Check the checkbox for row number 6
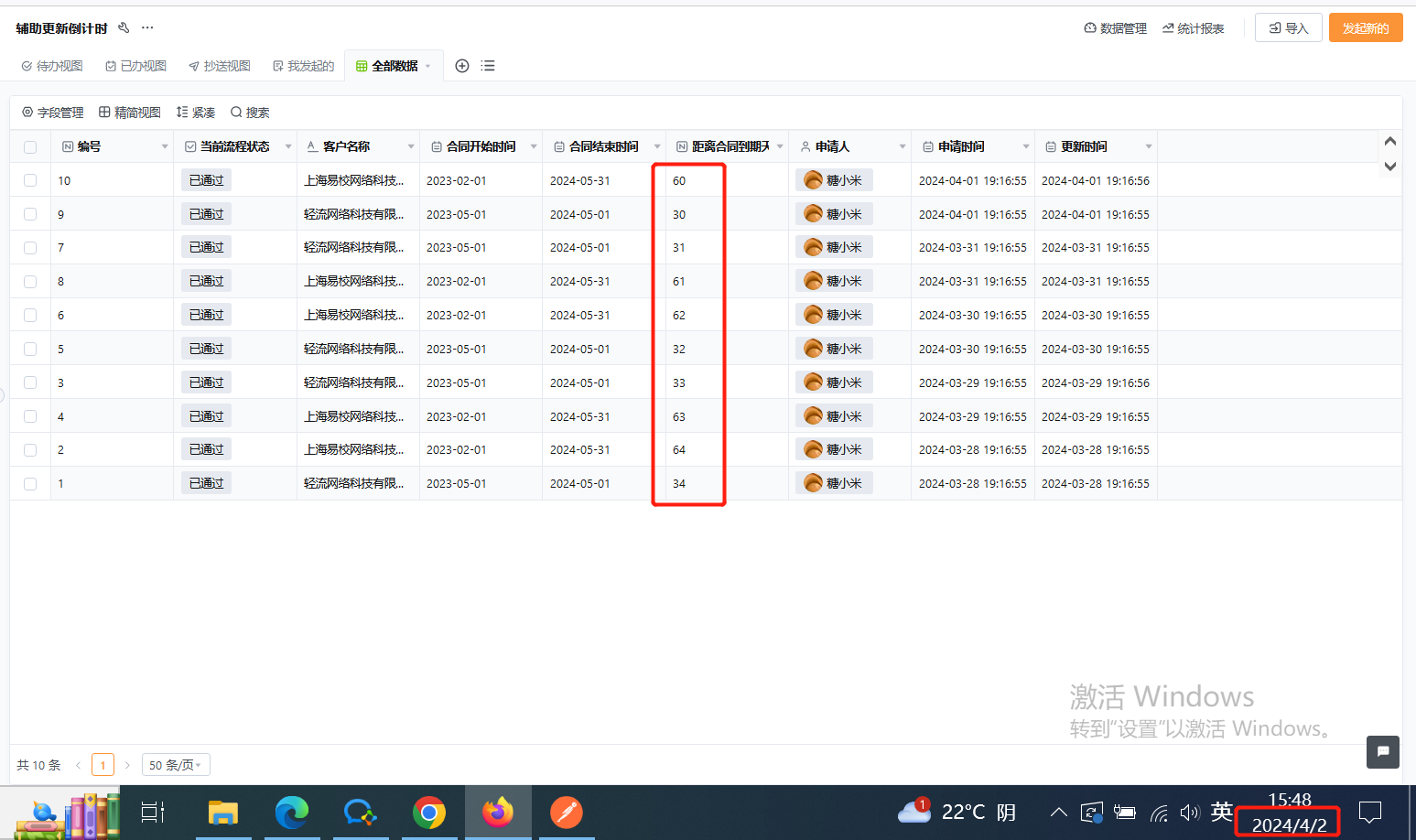The image size is (1416, 840). 30,315
